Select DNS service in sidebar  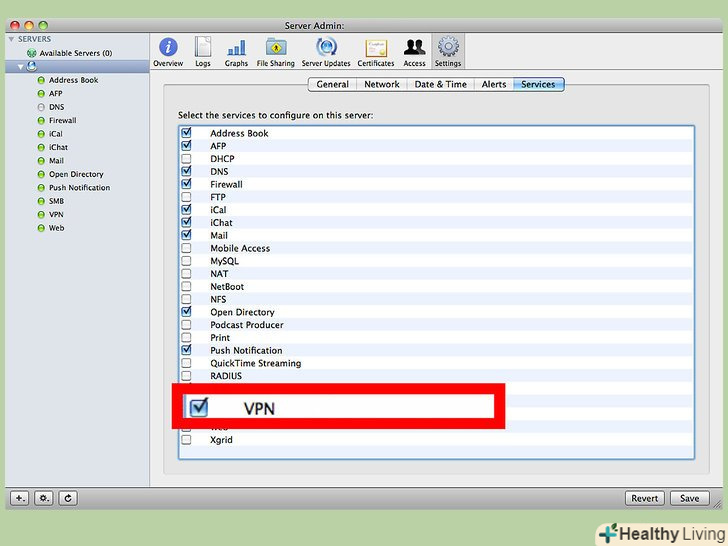[x=57, y=107]
